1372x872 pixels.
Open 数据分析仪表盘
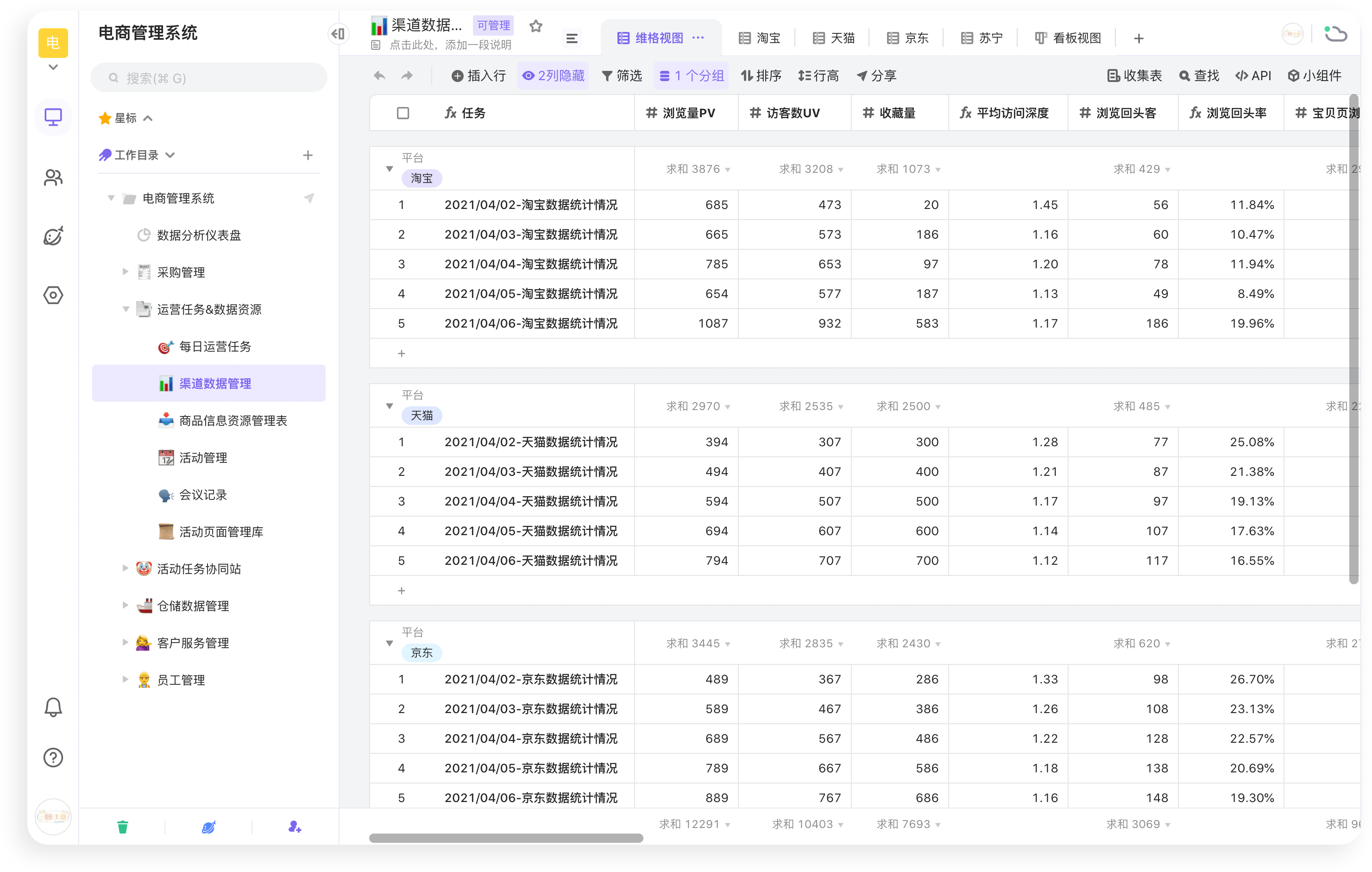pyautogui.click(x=198, y=235)
